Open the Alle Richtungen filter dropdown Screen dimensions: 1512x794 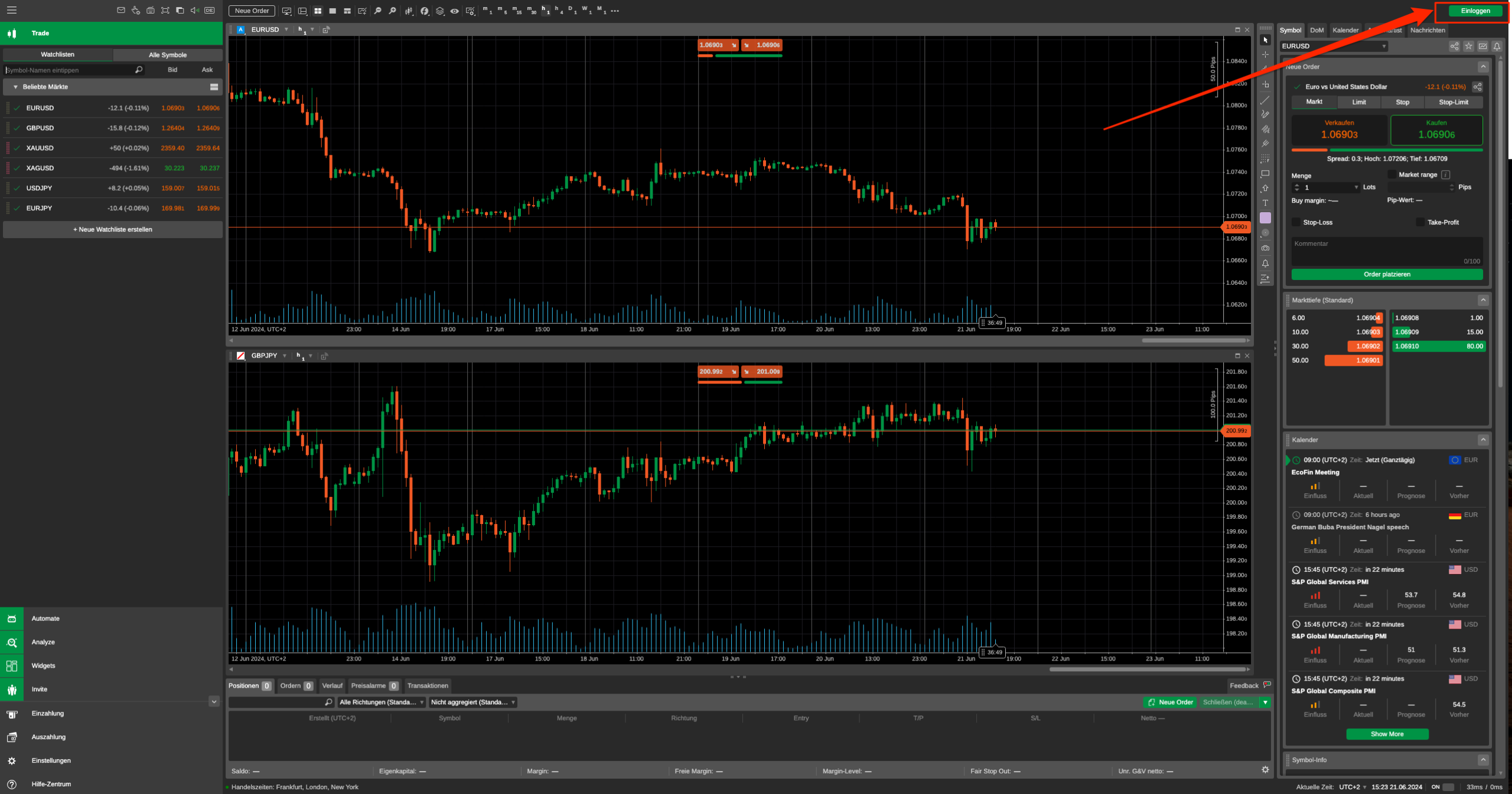click(x=382, y=702)
